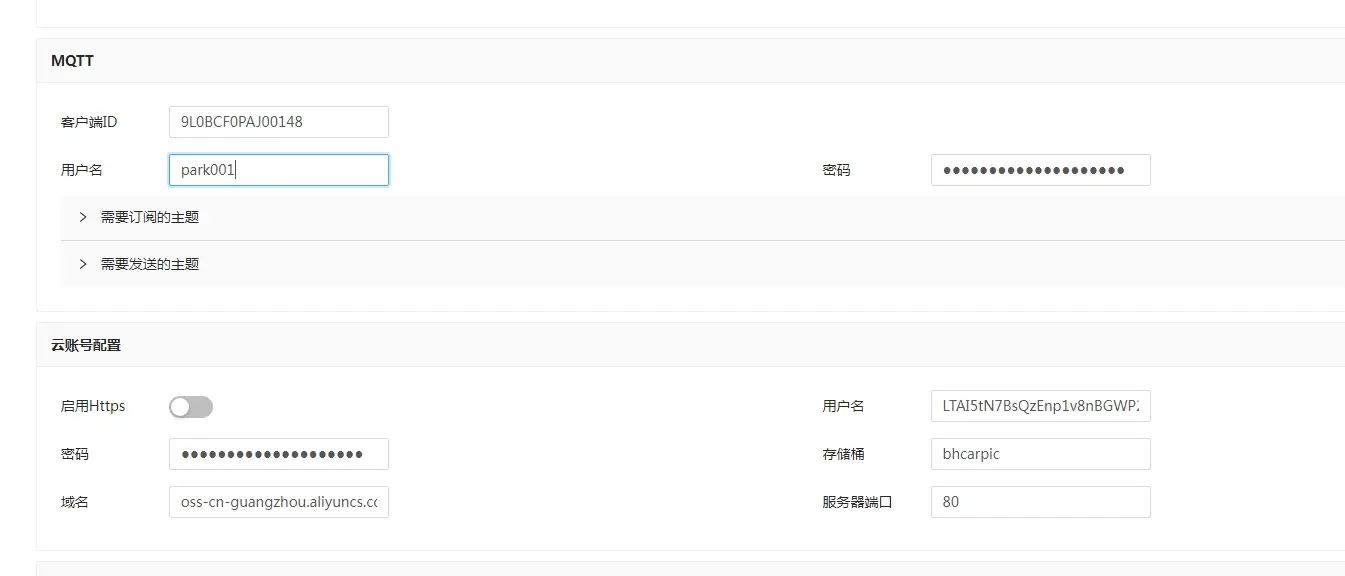The image size is (1345, 576).
Task: Toggle the 启用Https switch
Action: (191, 406)
